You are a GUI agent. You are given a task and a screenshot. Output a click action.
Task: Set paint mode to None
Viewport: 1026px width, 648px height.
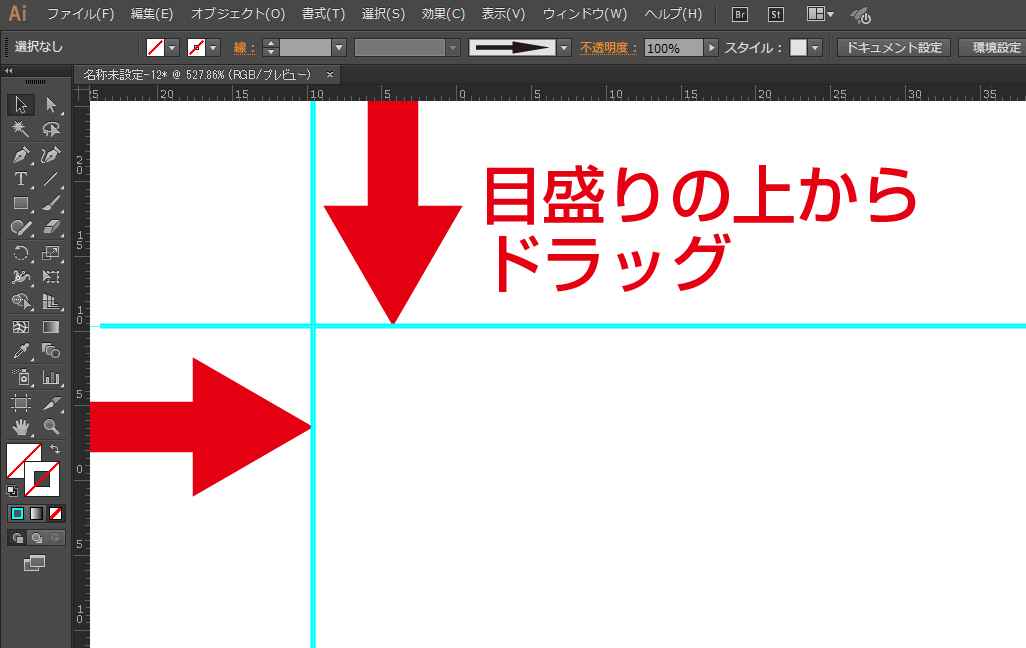56,513
